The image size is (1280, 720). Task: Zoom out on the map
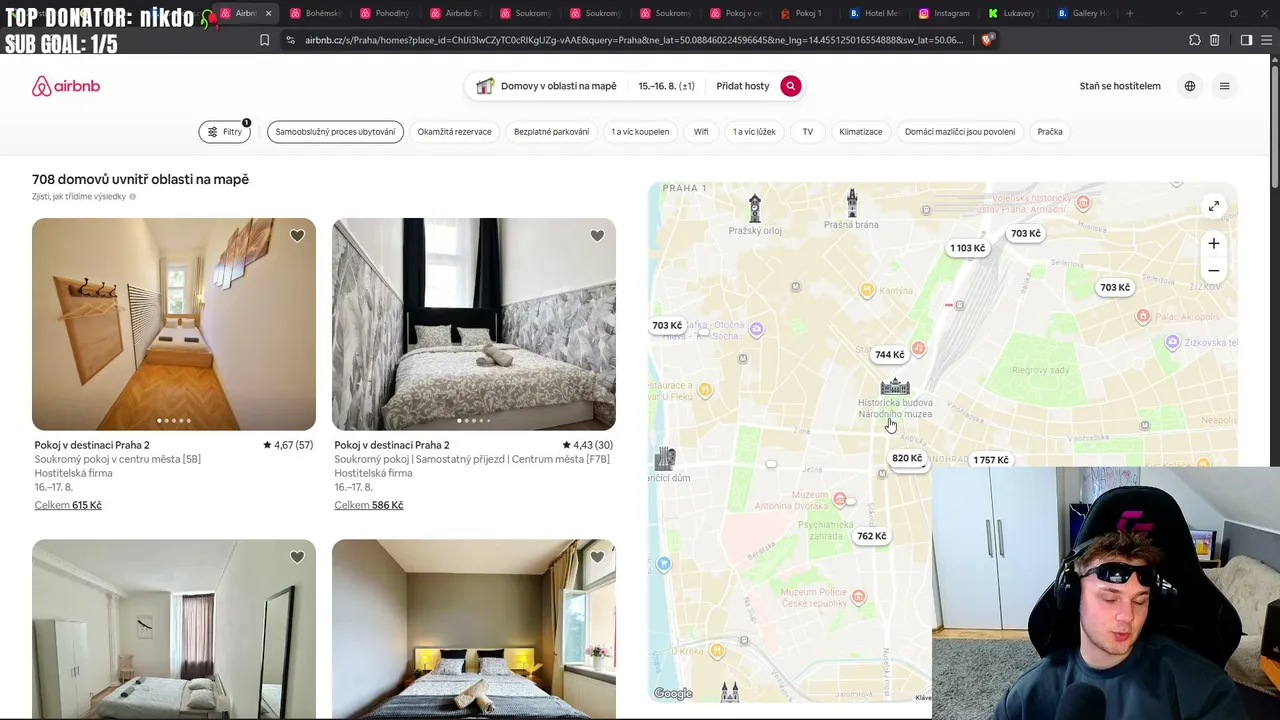coord(1213,271)
